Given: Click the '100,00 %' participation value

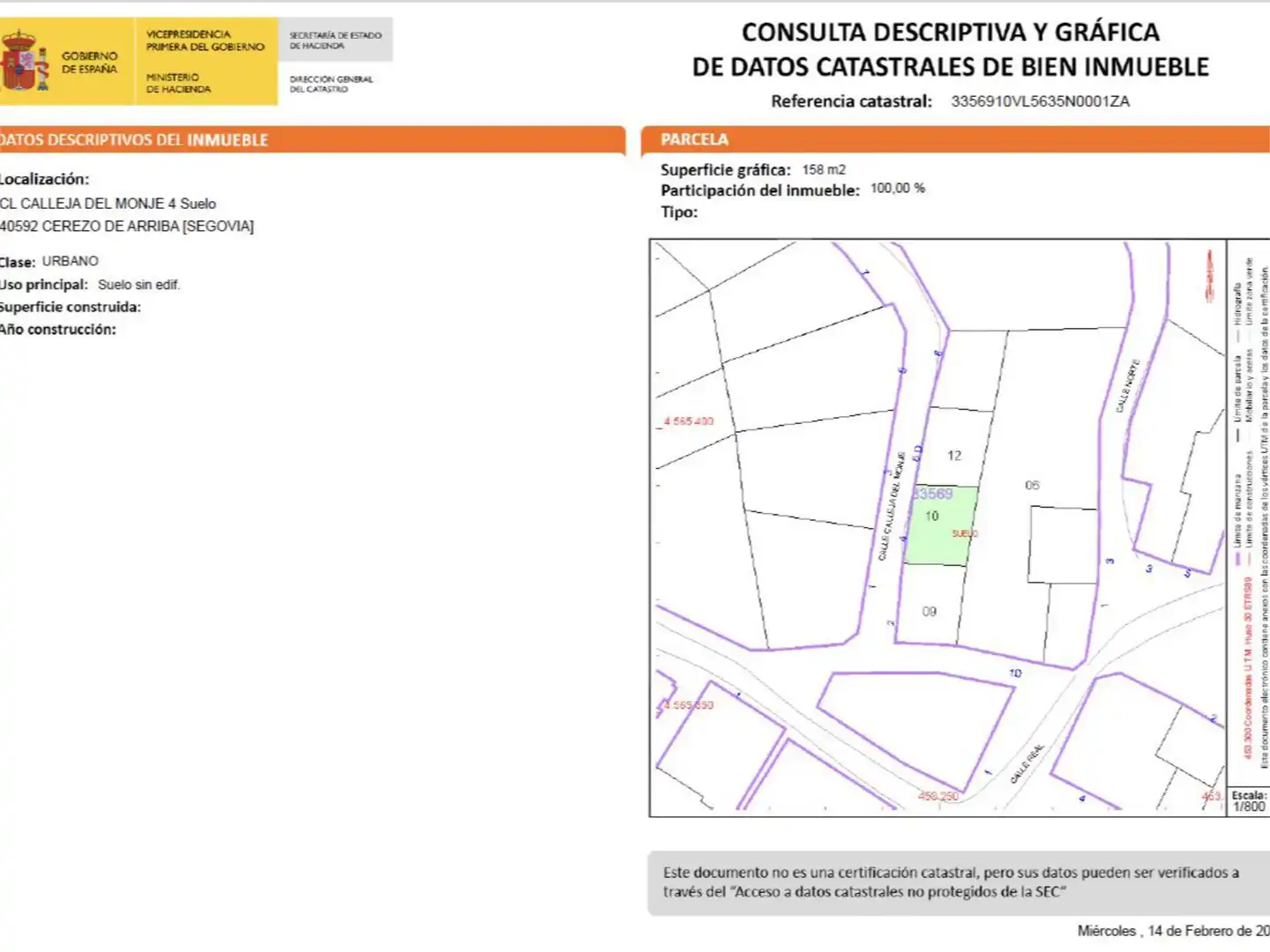Looking at the screenshot, I should point(898,189).
